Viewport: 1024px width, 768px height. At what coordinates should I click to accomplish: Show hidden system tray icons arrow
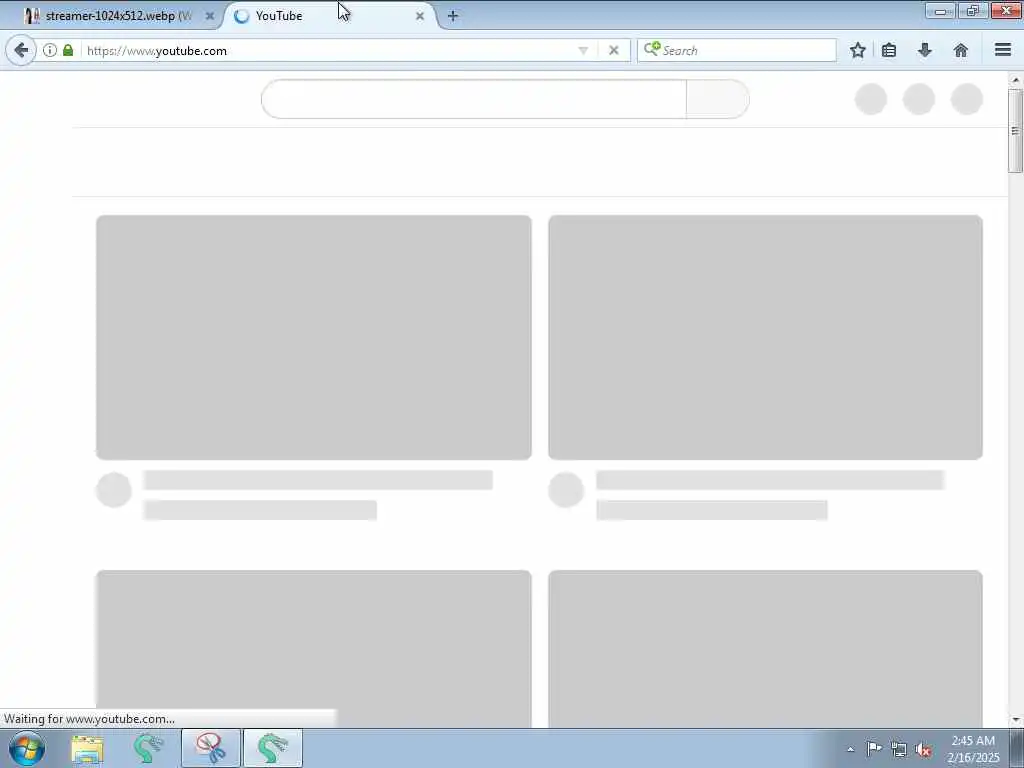click(x=850, y=749)
